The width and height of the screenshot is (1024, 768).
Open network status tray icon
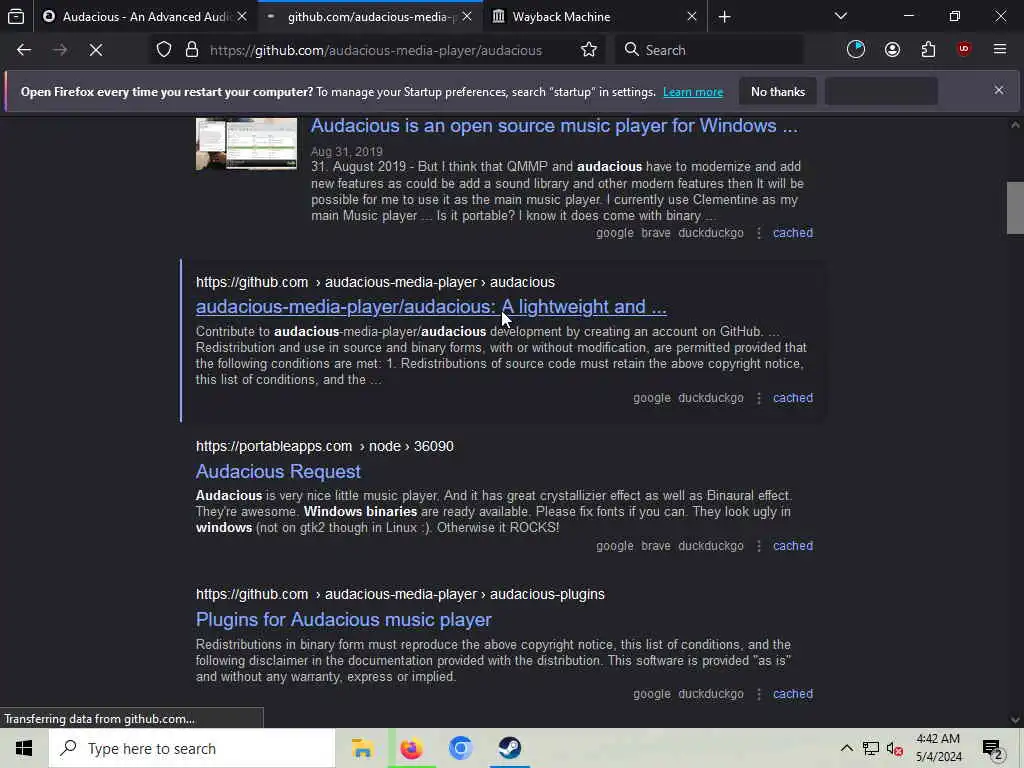[871, 748]
